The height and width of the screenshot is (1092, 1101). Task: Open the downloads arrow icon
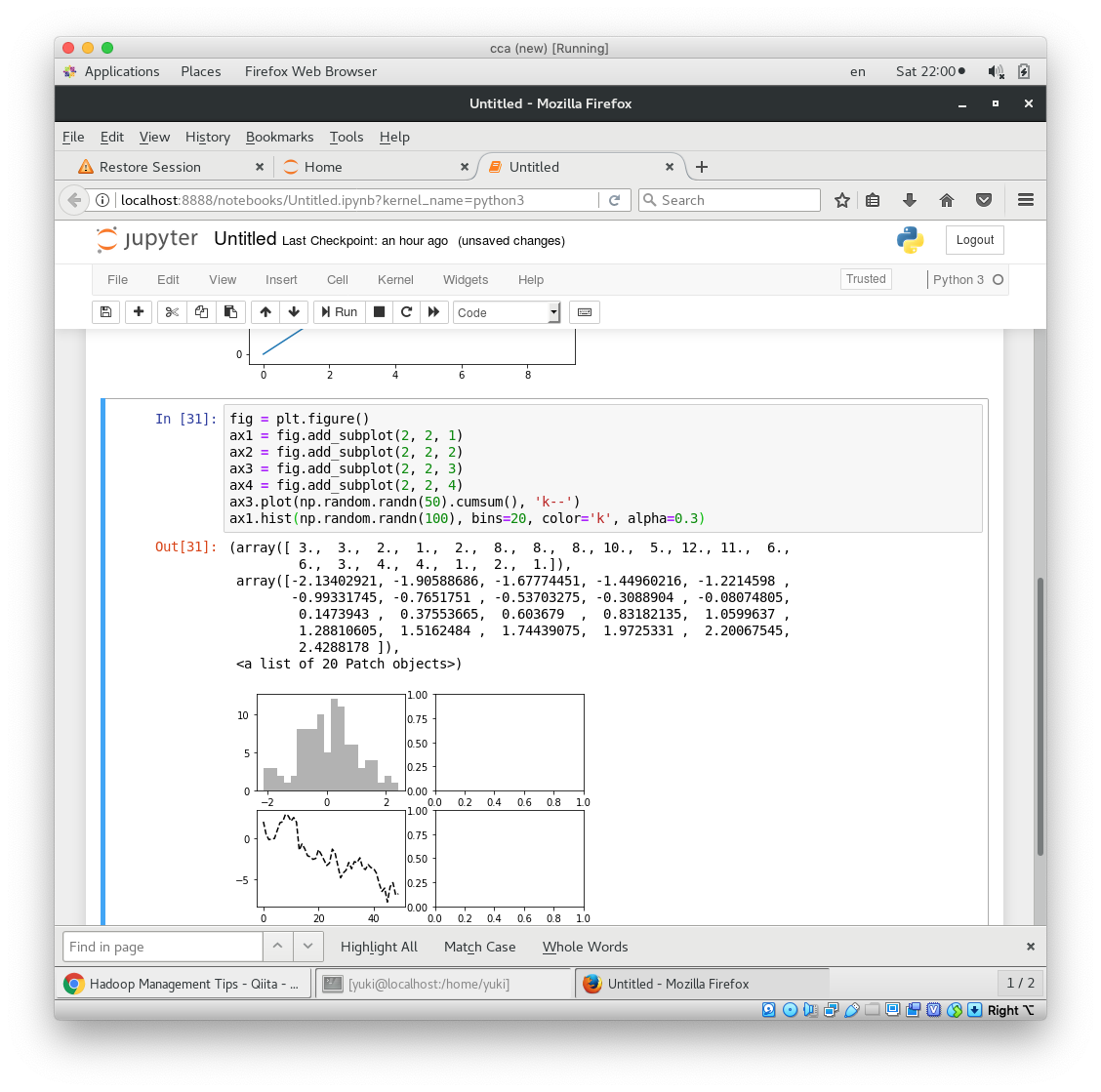point(910,200)
